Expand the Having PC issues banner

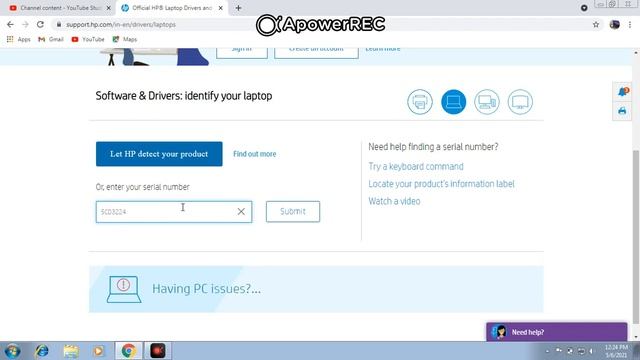point(316,289)
